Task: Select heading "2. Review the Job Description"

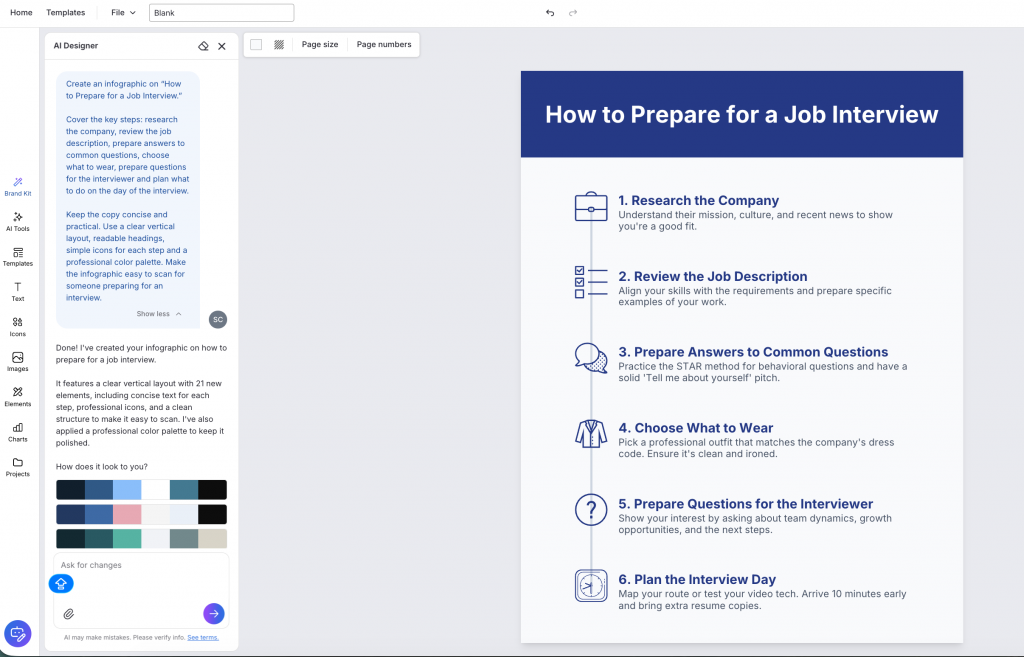Action: click(712, 276)
